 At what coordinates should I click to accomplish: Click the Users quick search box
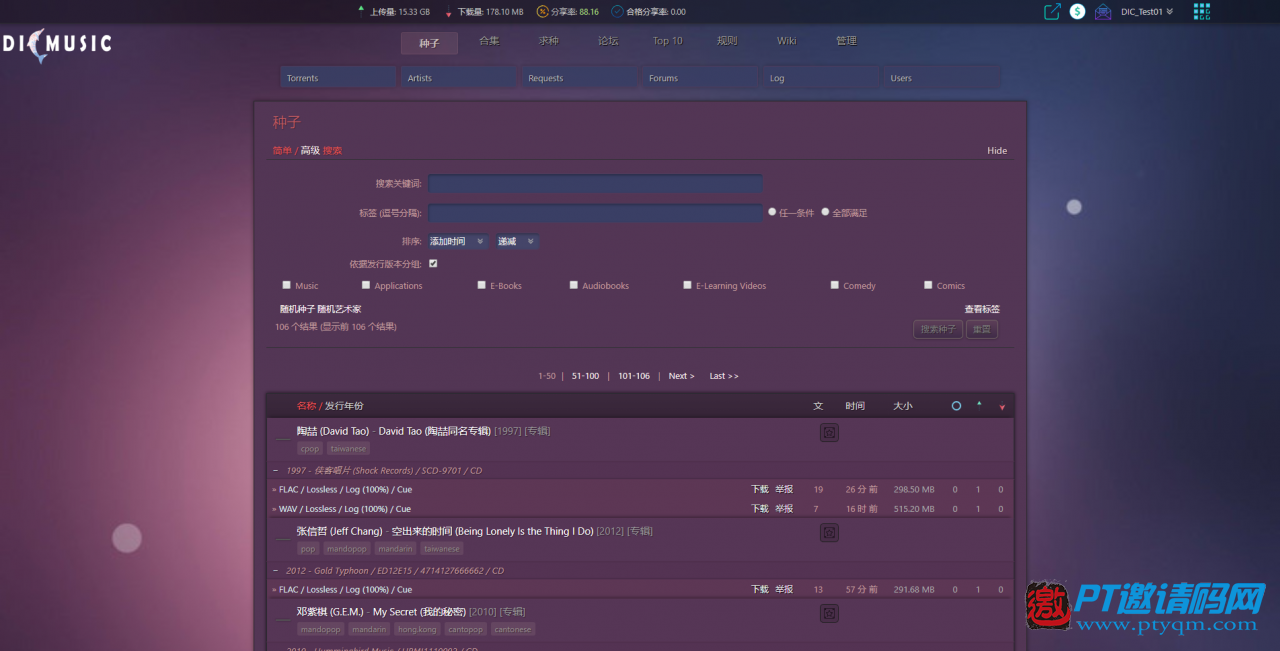click(x=942, y=78)
